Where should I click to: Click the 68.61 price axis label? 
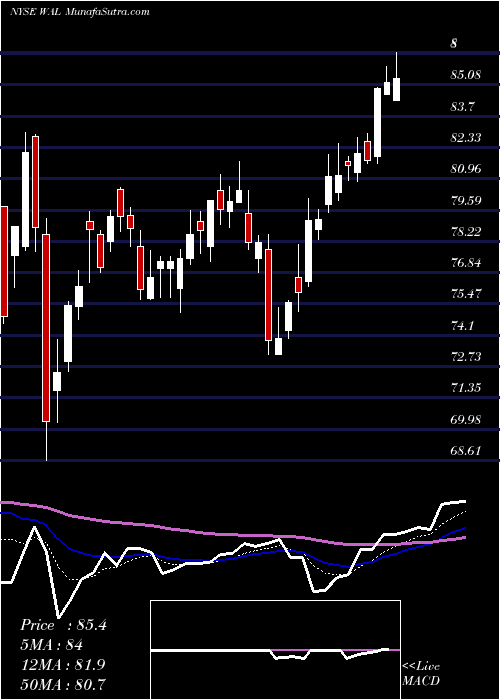coord(466,450)
